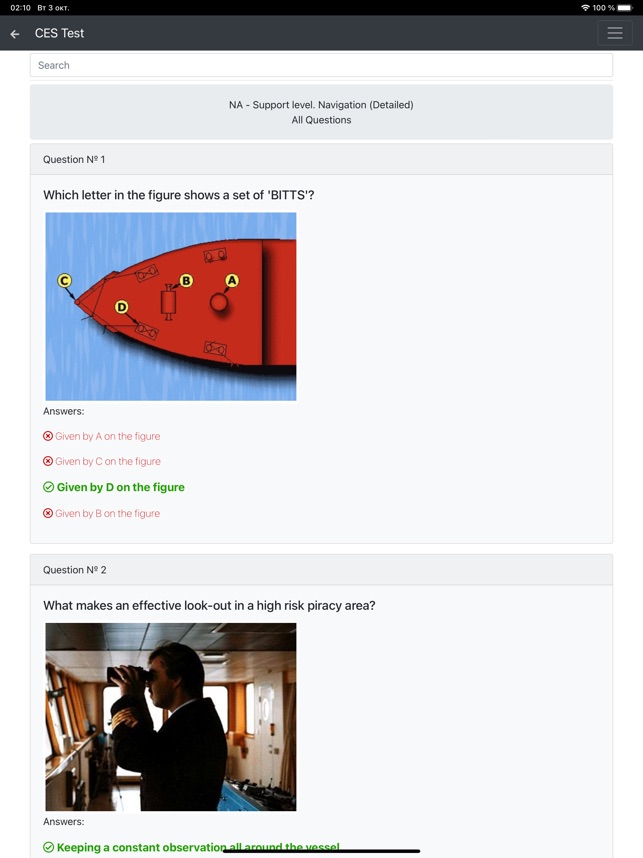Select answer 'Given by B on the figure'
The height and width of the screenshot is (858, 643).
click(107, 513)
